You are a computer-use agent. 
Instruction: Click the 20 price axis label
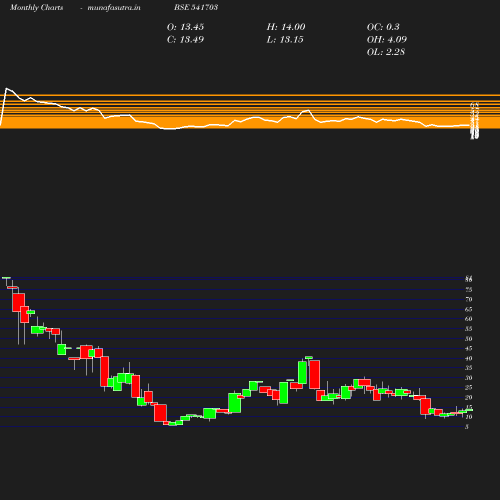469,397
